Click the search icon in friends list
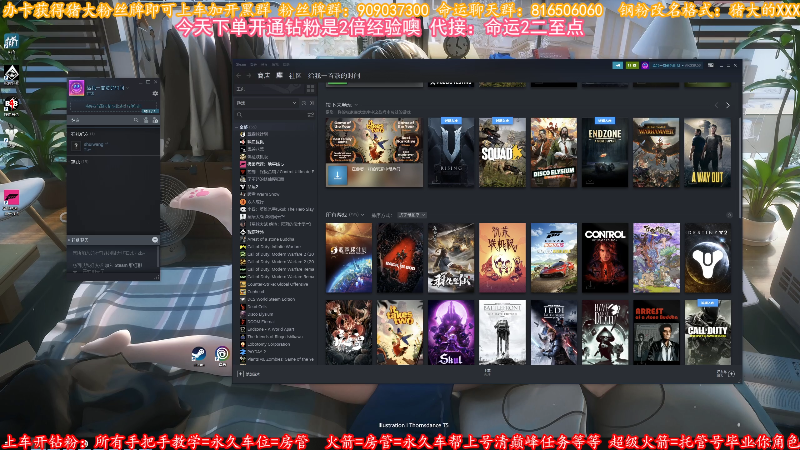The height and width of the screenshot is (450, 800). [136, 120]
